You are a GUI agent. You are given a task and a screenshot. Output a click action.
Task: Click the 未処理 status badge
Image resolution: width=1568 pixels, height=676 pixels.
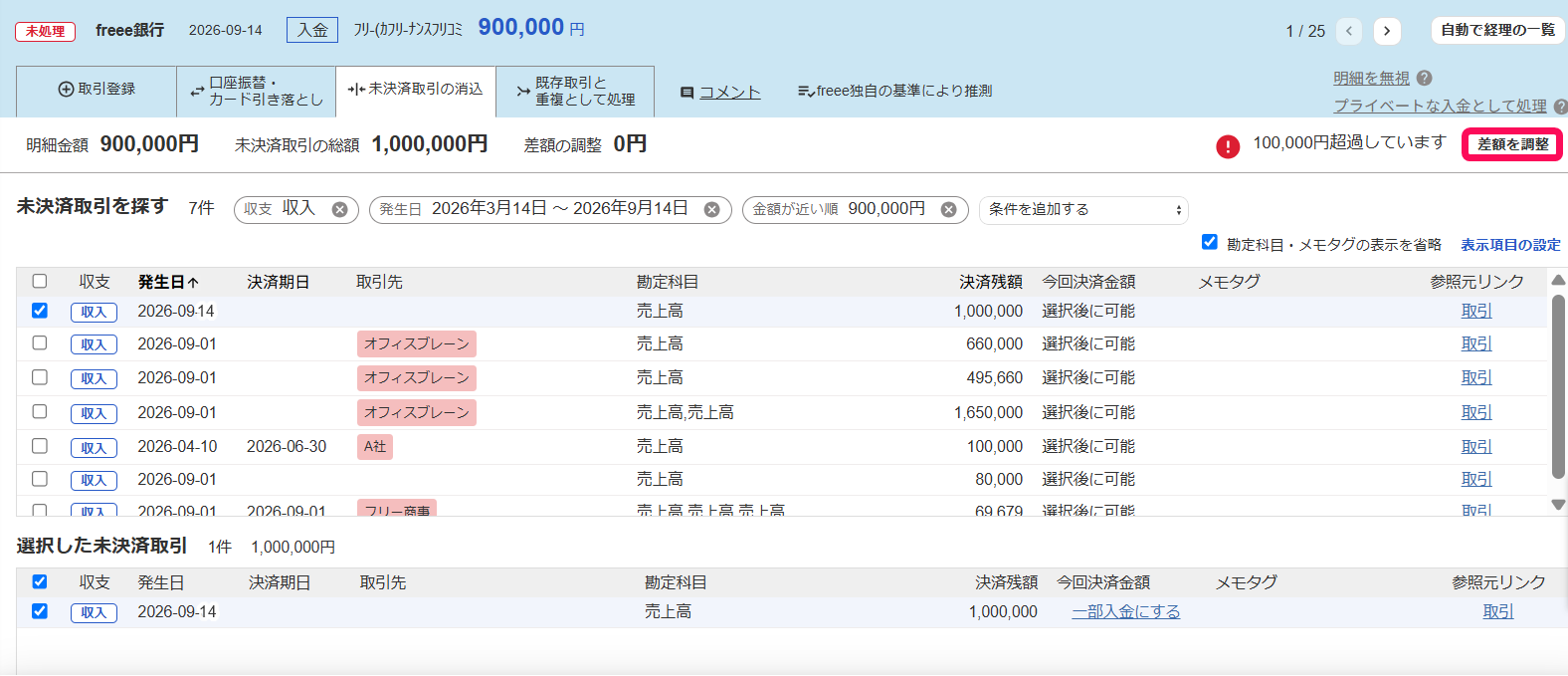pos(46,31)
